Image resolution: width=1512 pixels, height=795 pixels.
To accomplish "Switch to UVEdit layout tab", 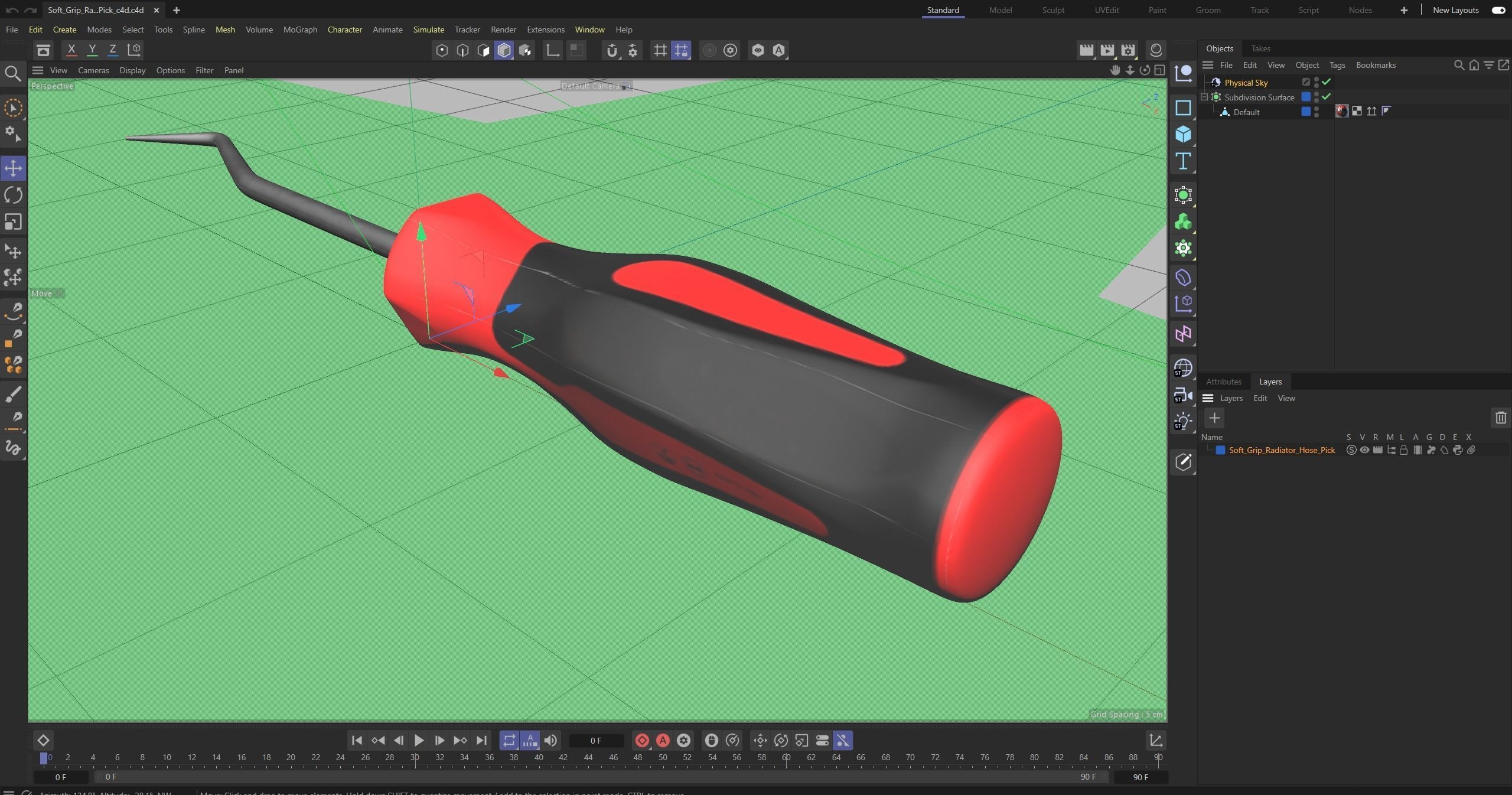I will click(x=1106, y=10).
